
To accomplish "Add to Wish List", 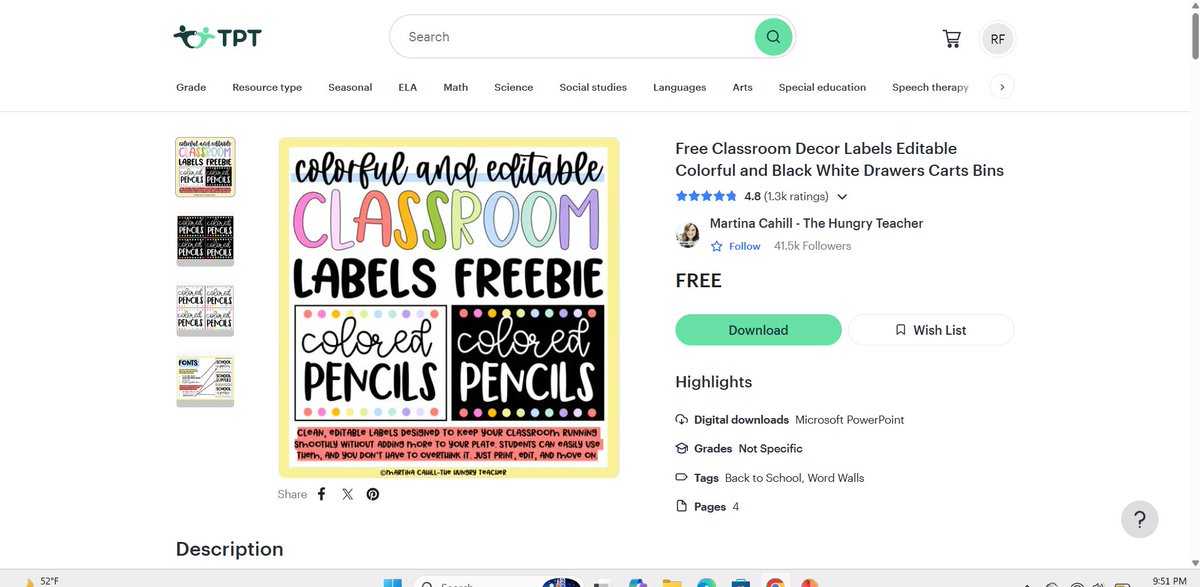I will tap(931, 330).
